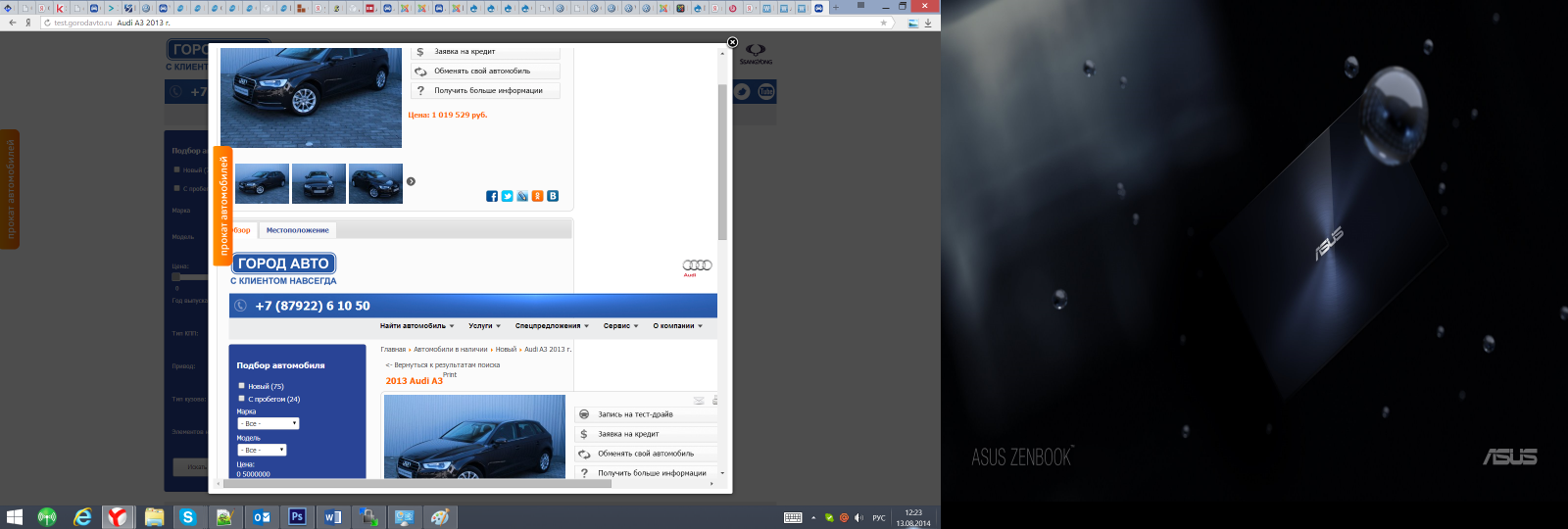The width and height of the screenshot is (1568, 529).
Task: Click Автомобили в наличии breadcrumb
Action: (450, 349)
